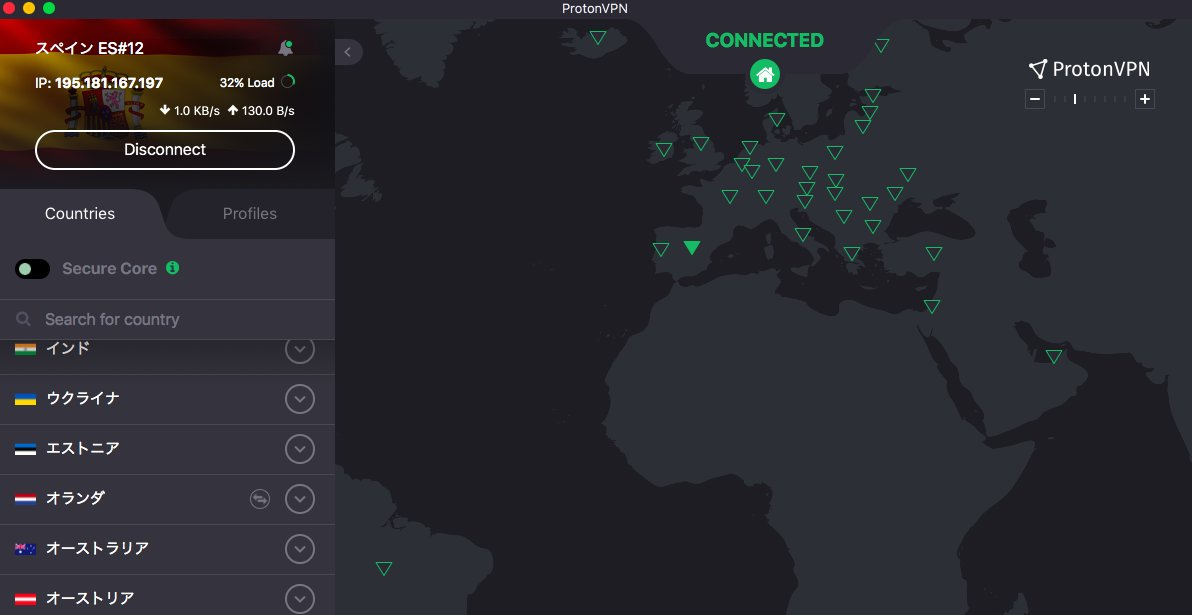Click the ProtonVPN logo on the map
This screenshot has height=615, width=1192.
1089,69
